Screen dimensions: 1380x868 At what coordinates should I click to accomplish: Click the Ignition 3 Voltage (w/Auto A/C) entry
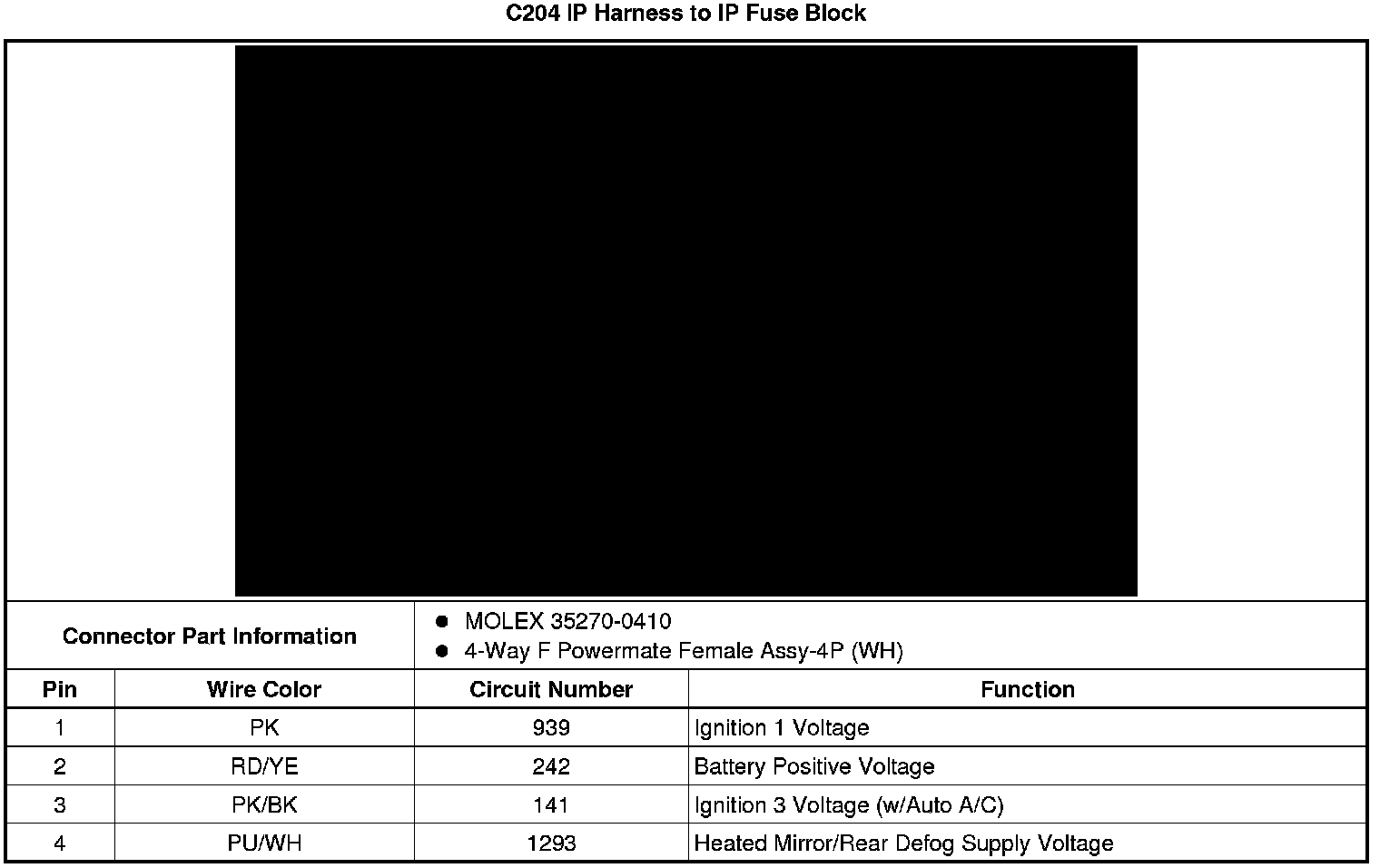[x=848, y=805]
